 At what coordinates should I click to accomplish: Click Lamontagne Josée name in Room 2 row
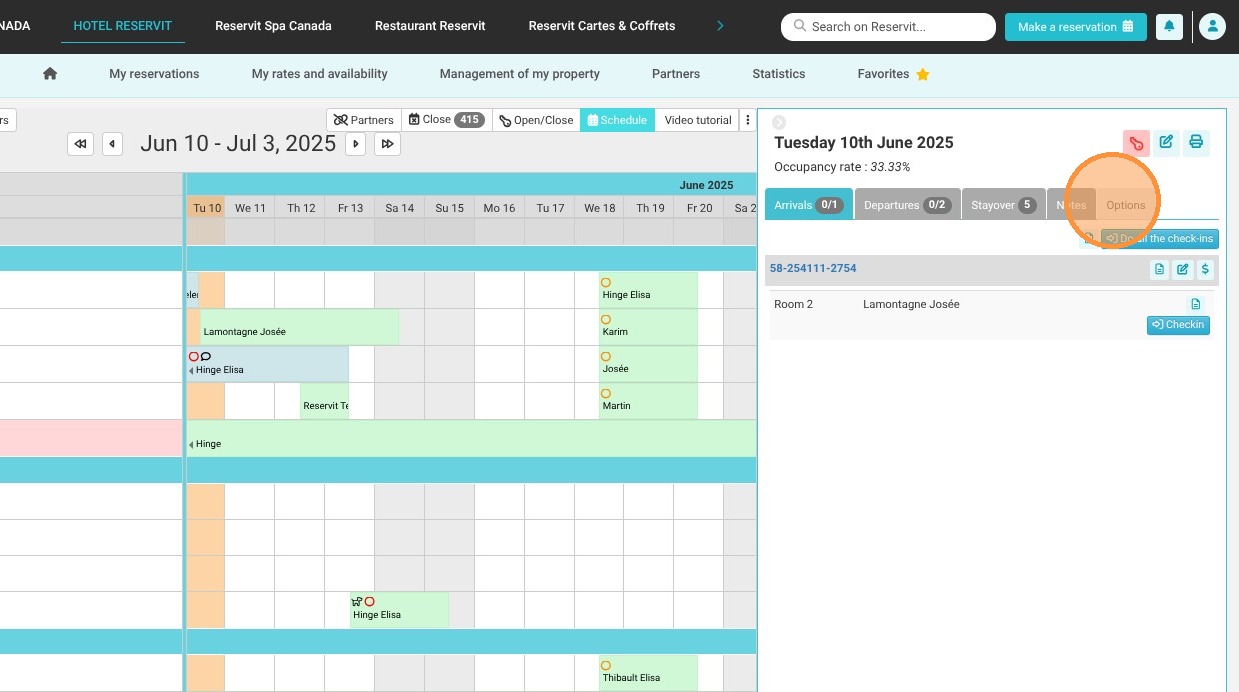click(x=911, y=304)
